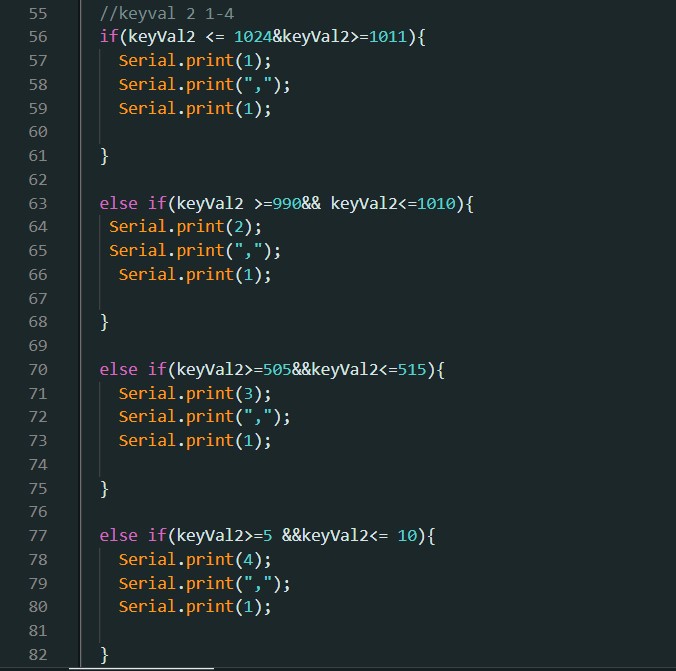The image size is (676, 671).
Task: Click the "if" keyword on line 63
Action: click(157, 203)
